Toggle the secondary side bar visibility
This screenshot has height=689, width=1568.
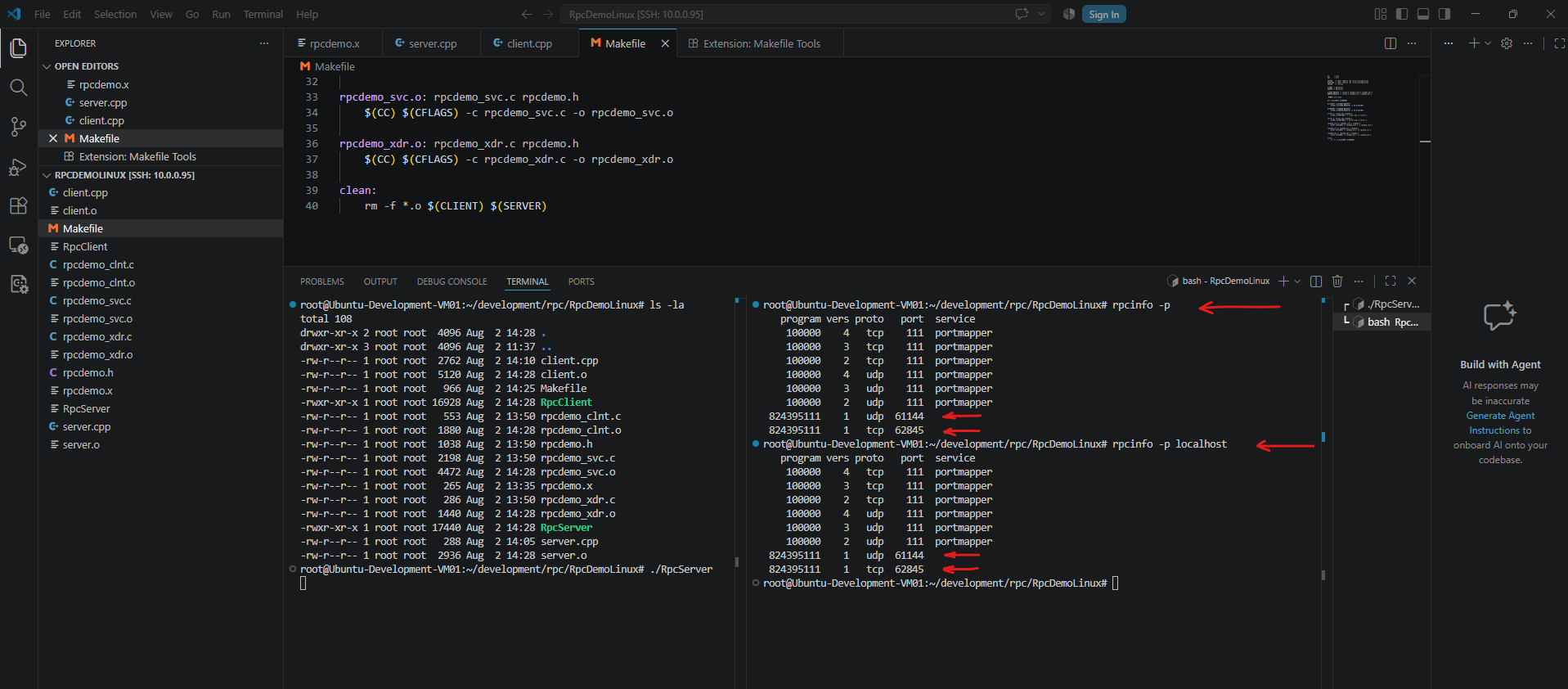[x=1444, y=14]
